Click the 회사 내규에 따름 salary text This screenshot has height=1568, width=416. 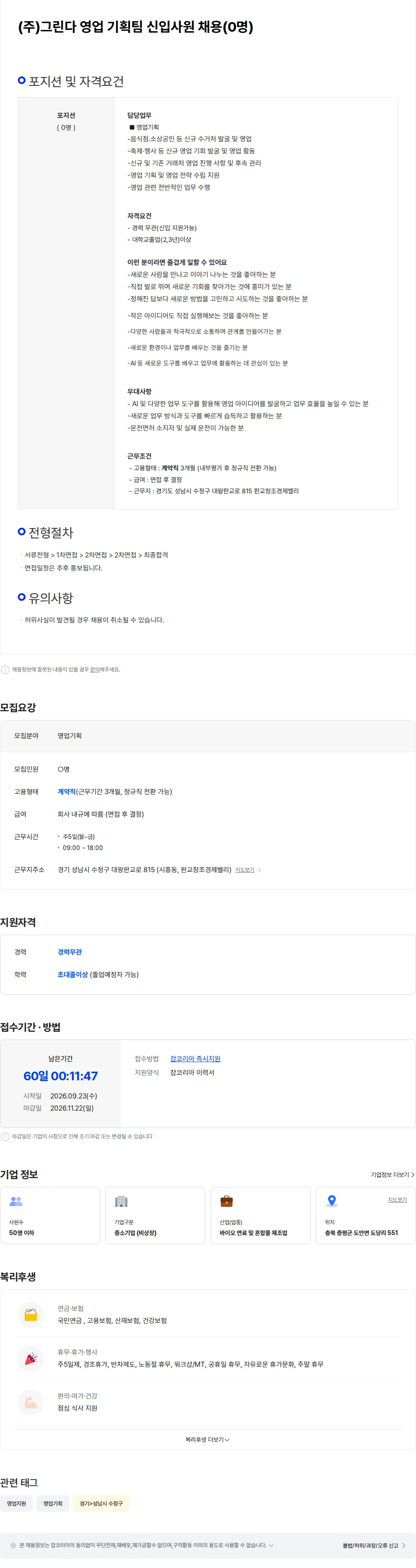click(101, 814)
